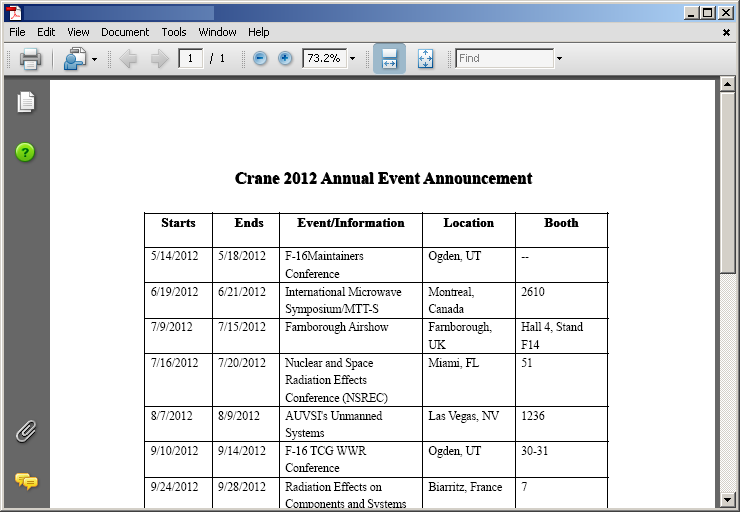Click the document title 'Crane 2012 Annual Event Announcement'
The width and height of the screenshot is (740, 512).
click(x=383, y=179)
